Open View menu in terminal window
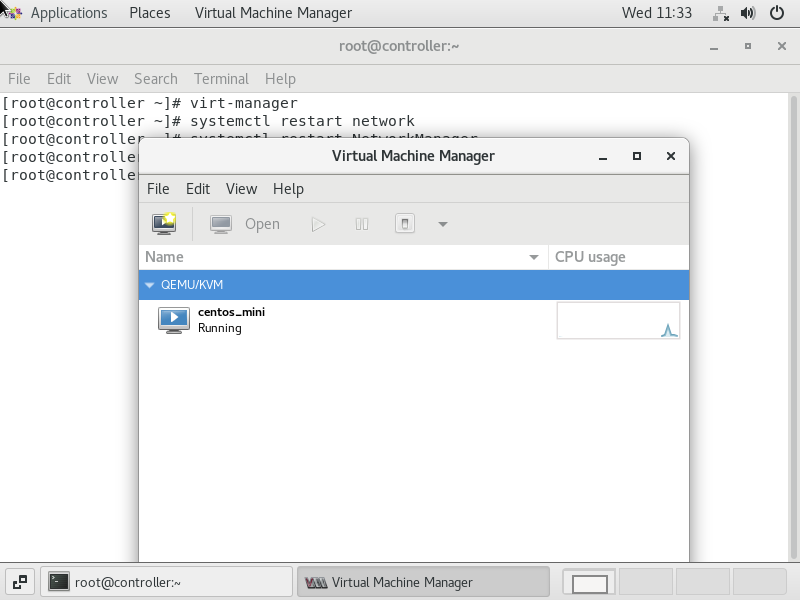This screenshot has width=800, height=600. point(102,79)
